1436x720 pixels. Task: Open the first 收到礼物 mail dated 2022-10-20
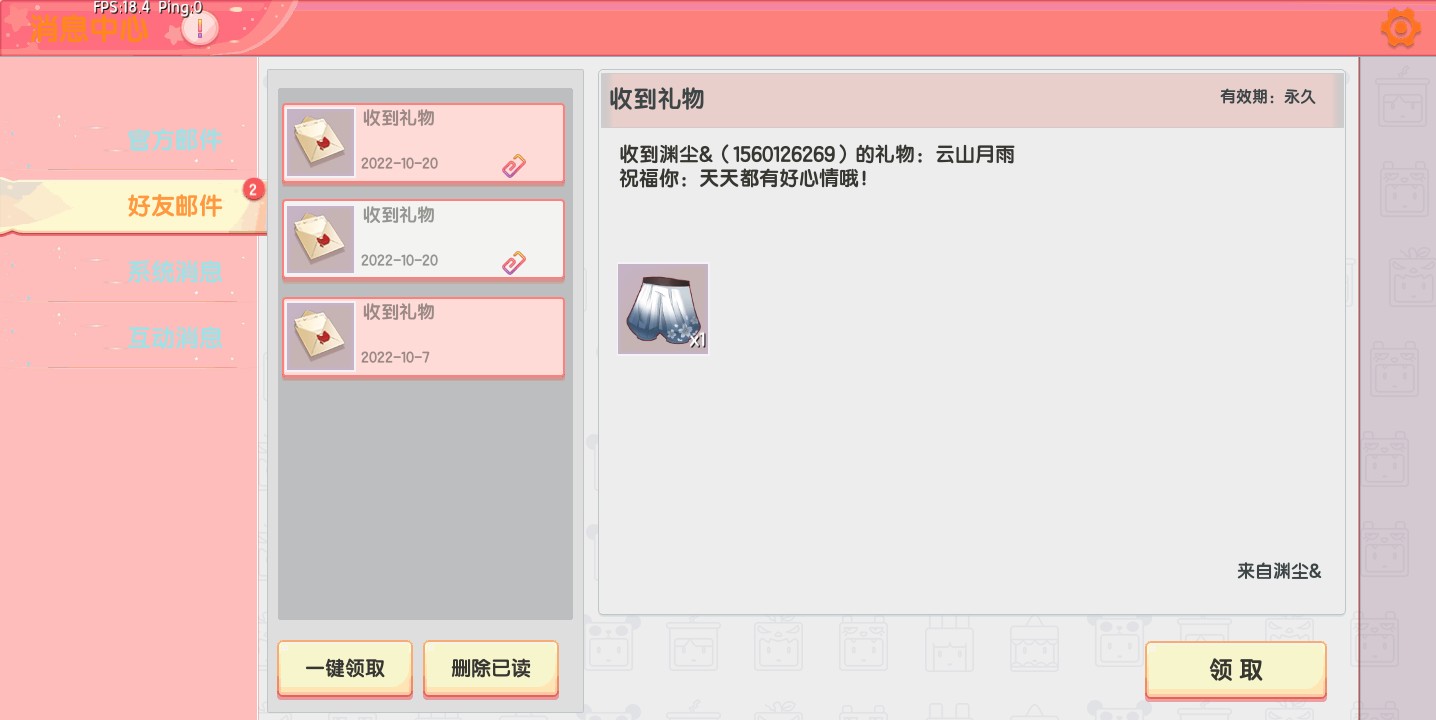pos(424,143)
